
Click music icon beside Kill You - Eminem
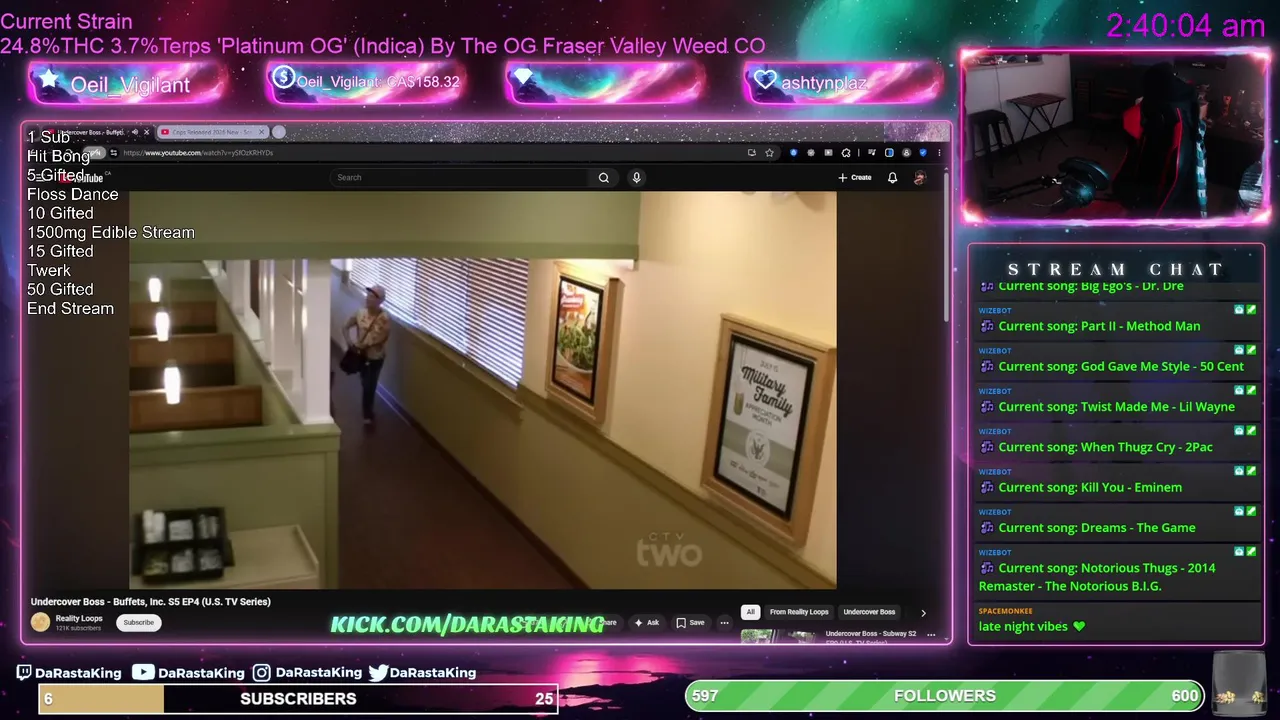tap(987, 488)
